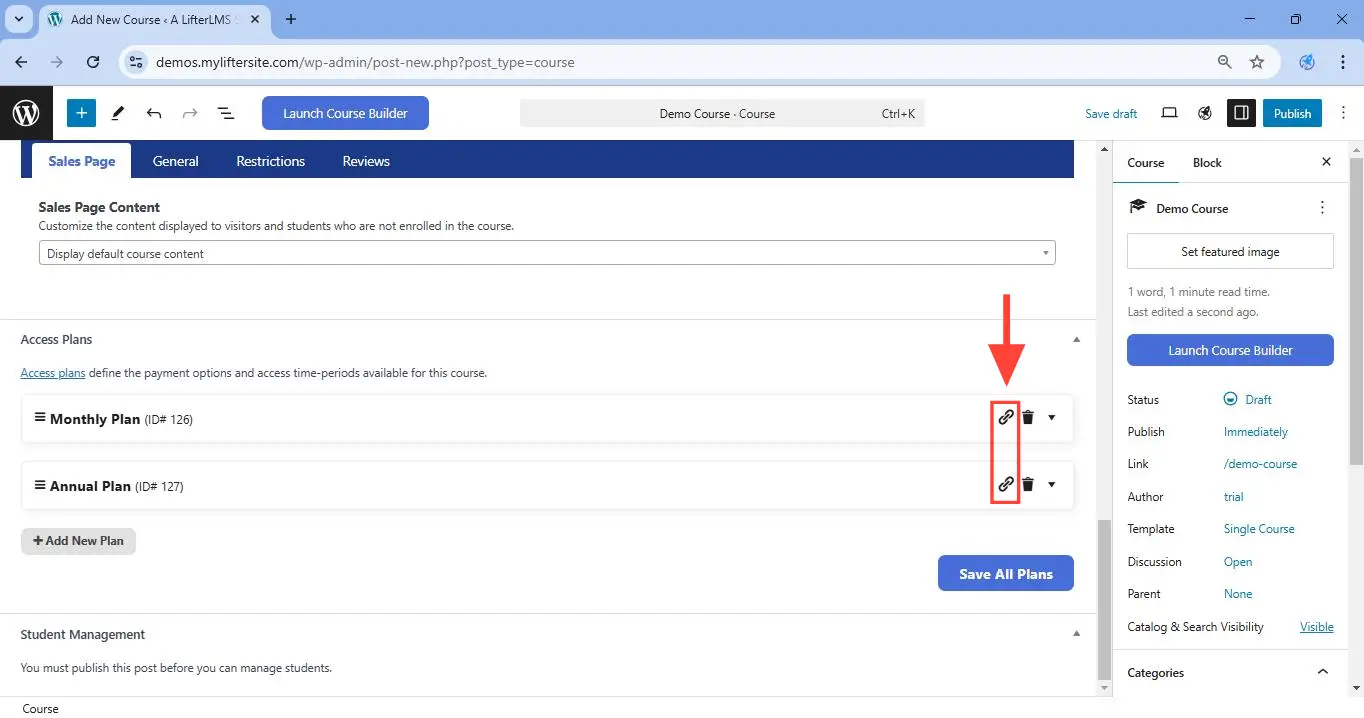Change Discussion setting Open
This screenshot has height=718, width=1364.
[x=1238, y=561]
